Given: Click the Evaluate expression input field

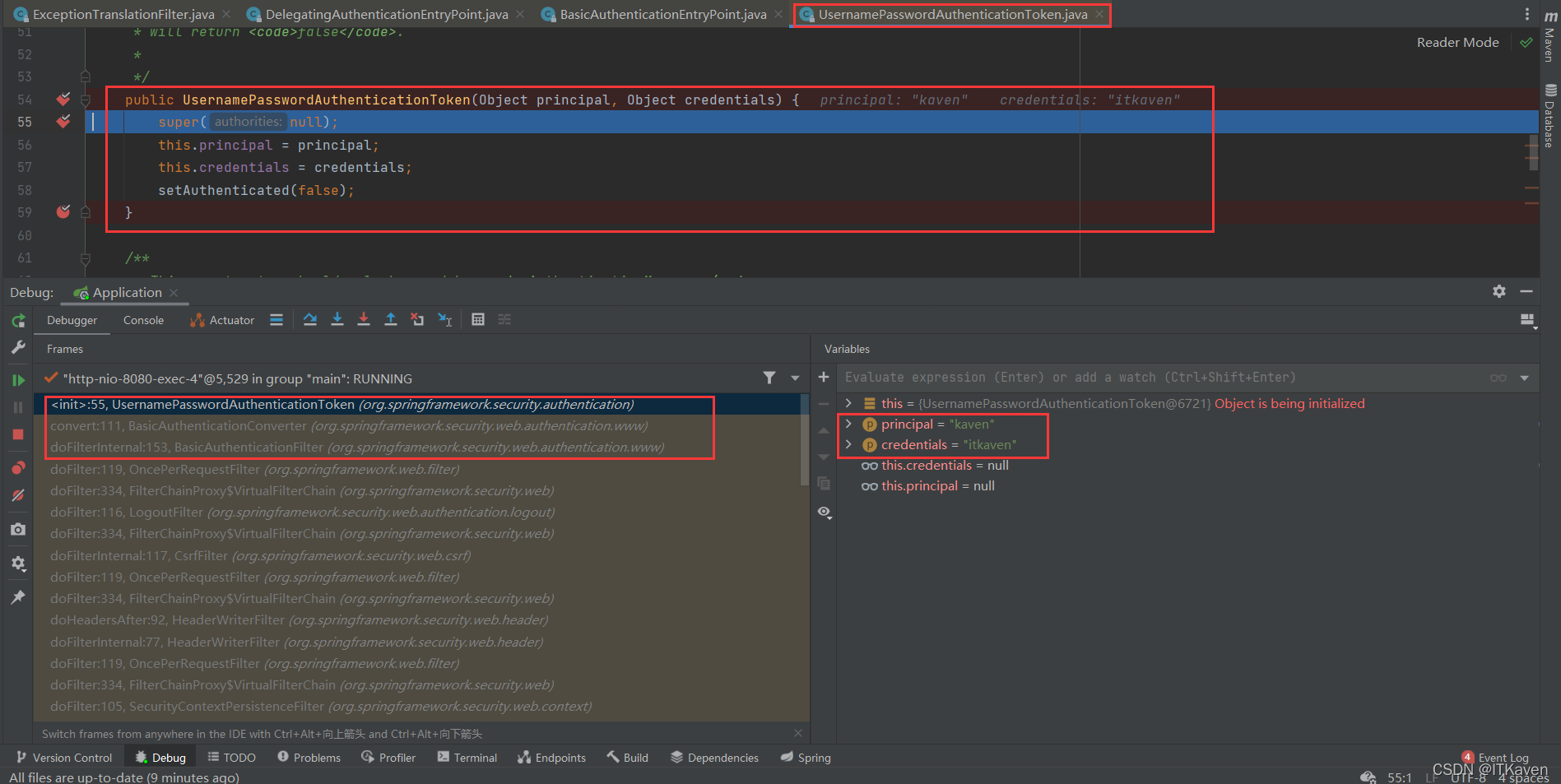Looking at the screenshot, I should 1160,378.
